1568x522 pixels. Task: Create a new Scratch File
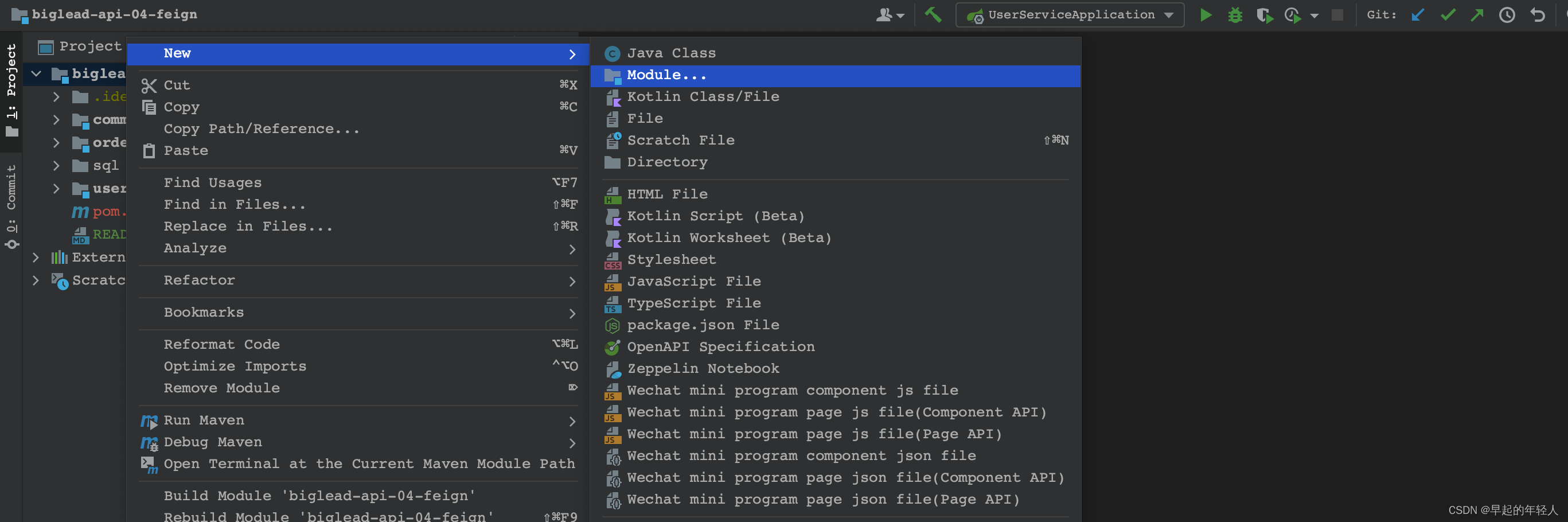pyautogui.click(x=835, y=141)
